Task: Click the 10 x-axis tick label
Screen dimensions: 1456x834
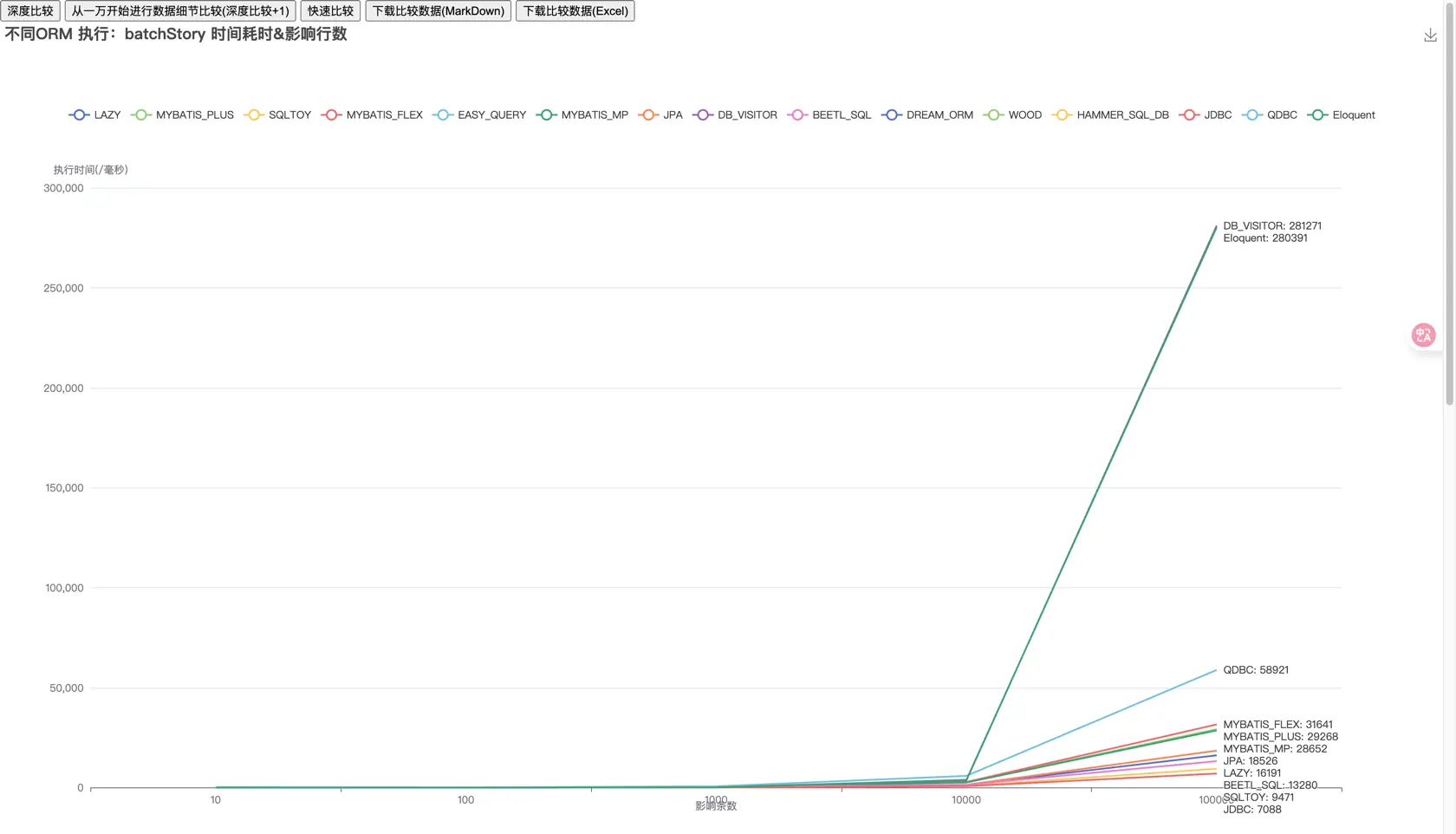Action: pos(216,800)
